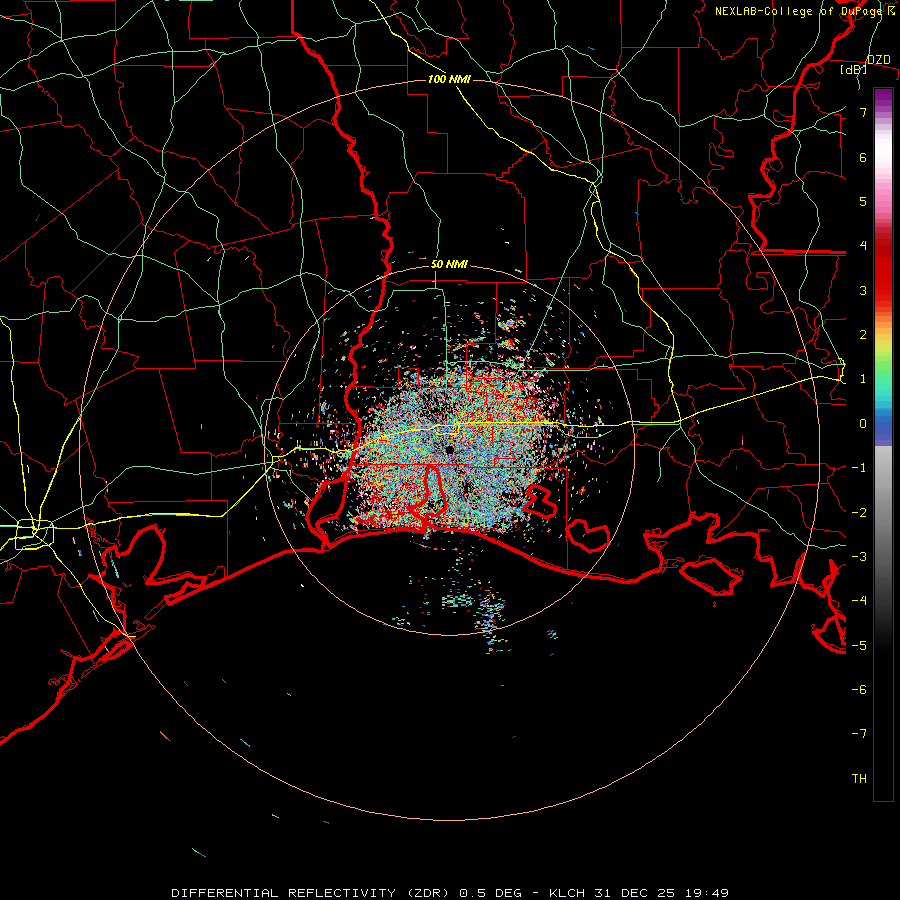Image resolution: width=900 pixels, height=900 pixels.
Task: Click the 5 value on color scale
Action: (863, 201)
